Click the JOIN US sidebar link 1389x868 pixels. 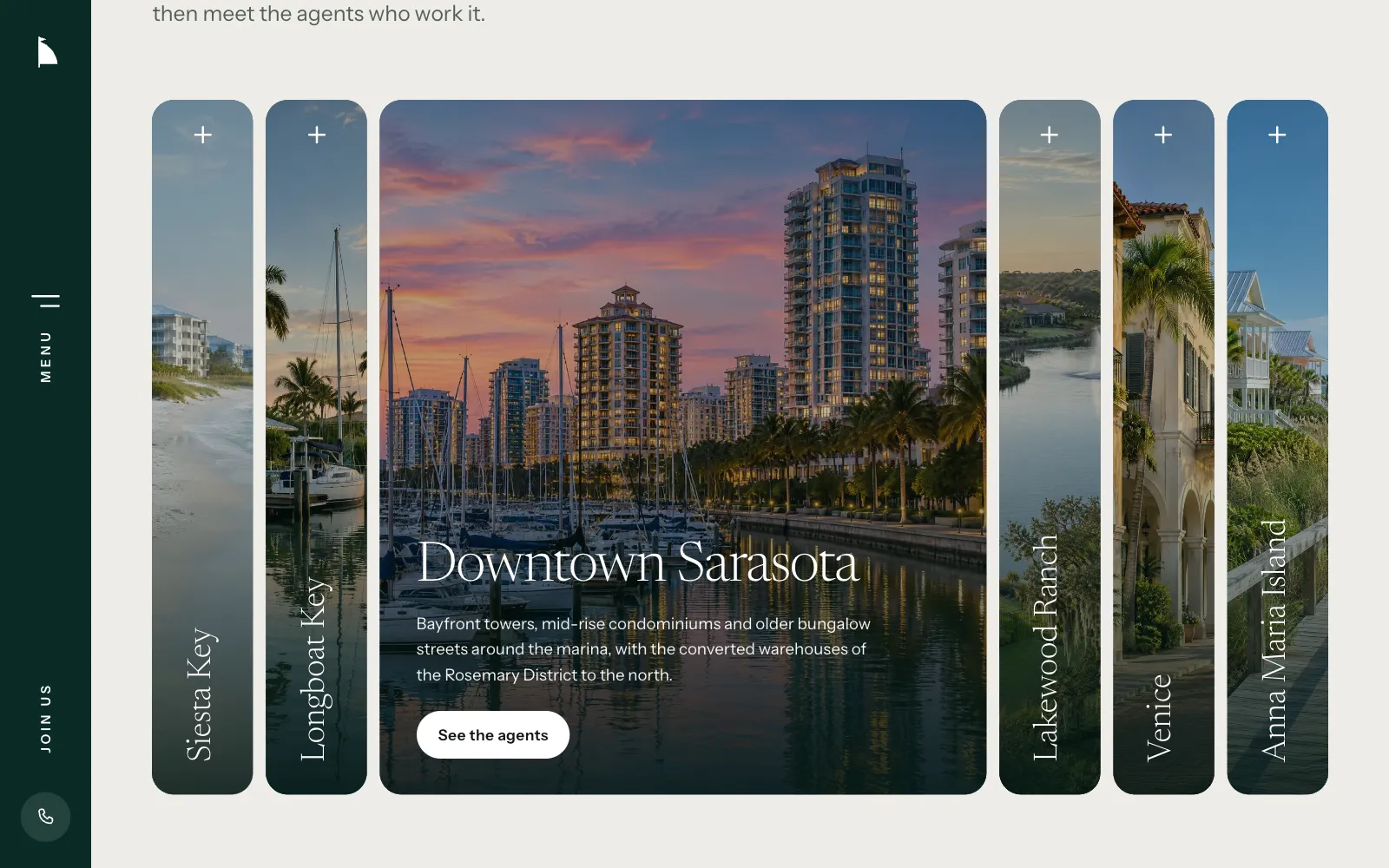45,718
